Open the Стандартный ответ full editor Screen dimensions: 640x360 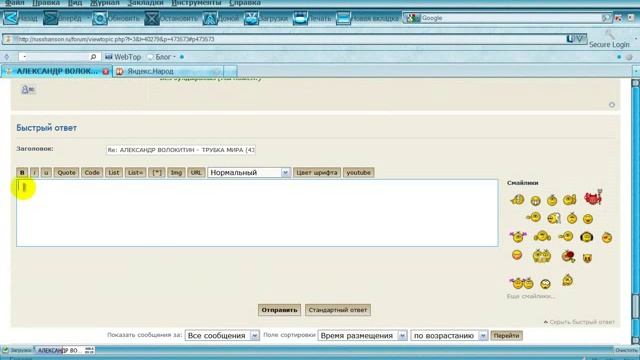[x=338, y=310]
